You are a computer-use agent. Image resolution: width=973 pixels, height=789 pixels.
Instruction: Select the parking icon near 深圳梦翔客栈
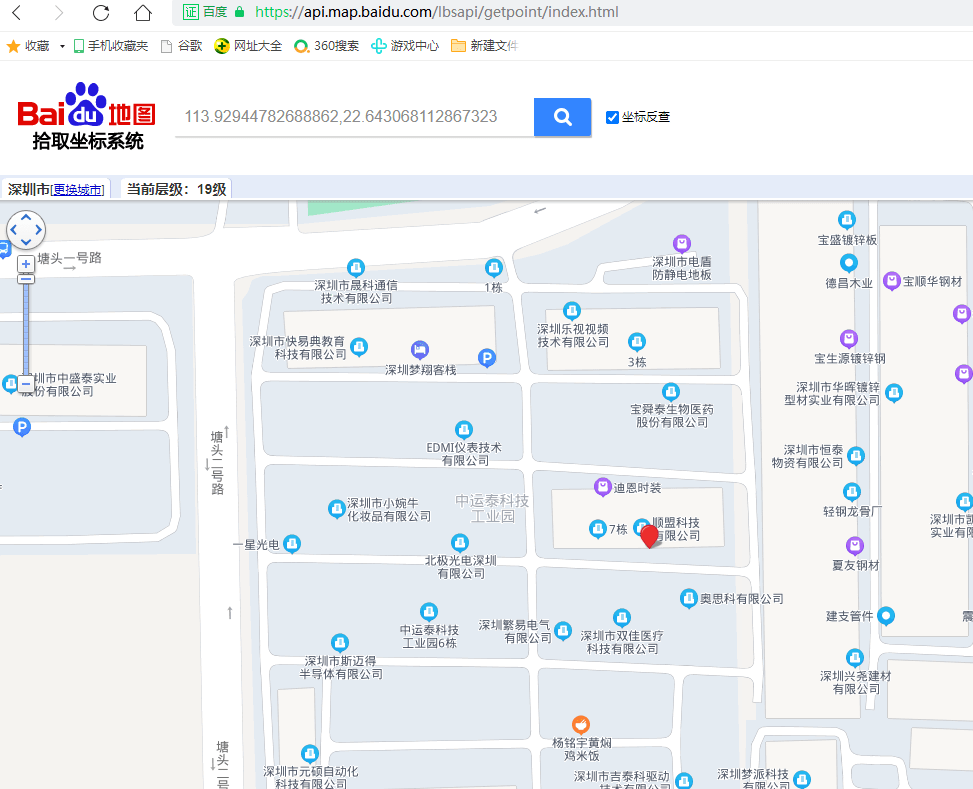coord(486,358)
